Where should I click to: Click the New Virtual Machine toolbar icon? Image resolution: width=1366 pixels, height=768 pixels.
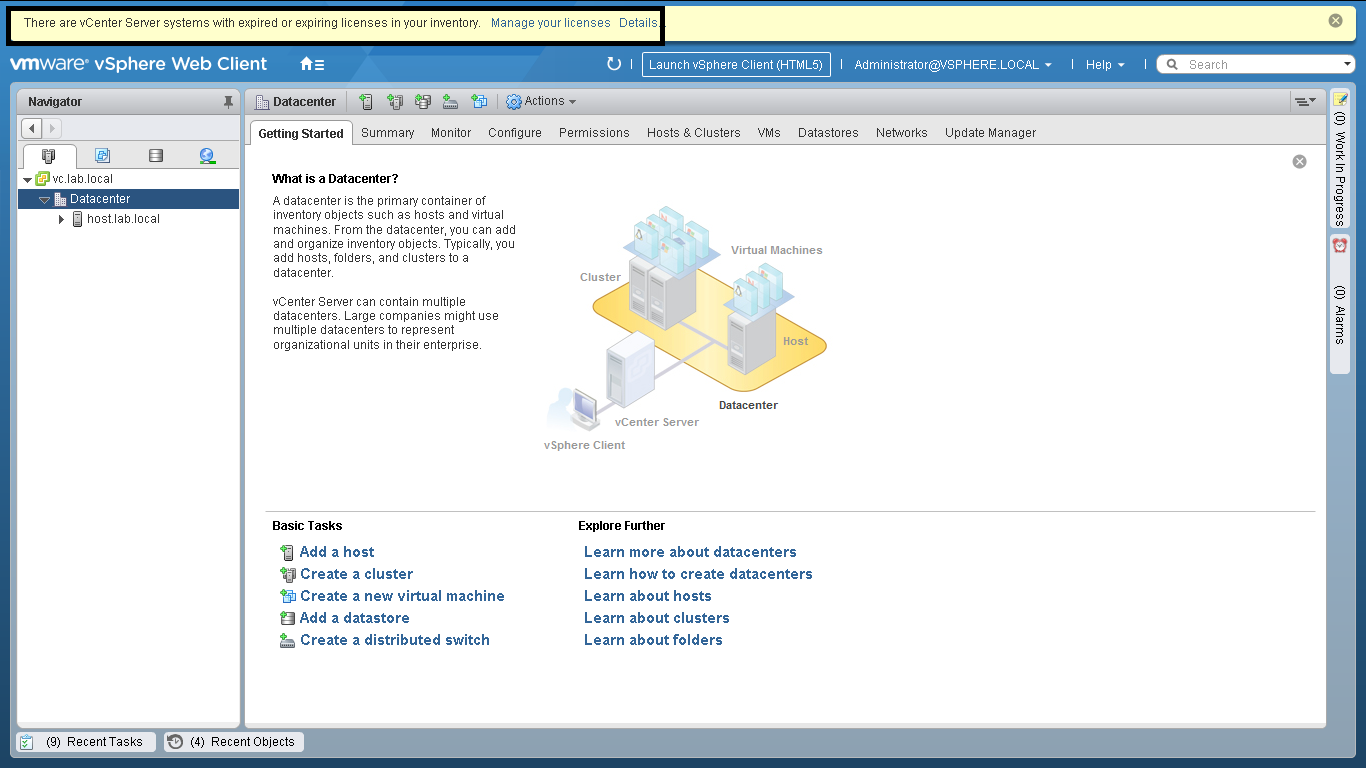coord(480,102)
